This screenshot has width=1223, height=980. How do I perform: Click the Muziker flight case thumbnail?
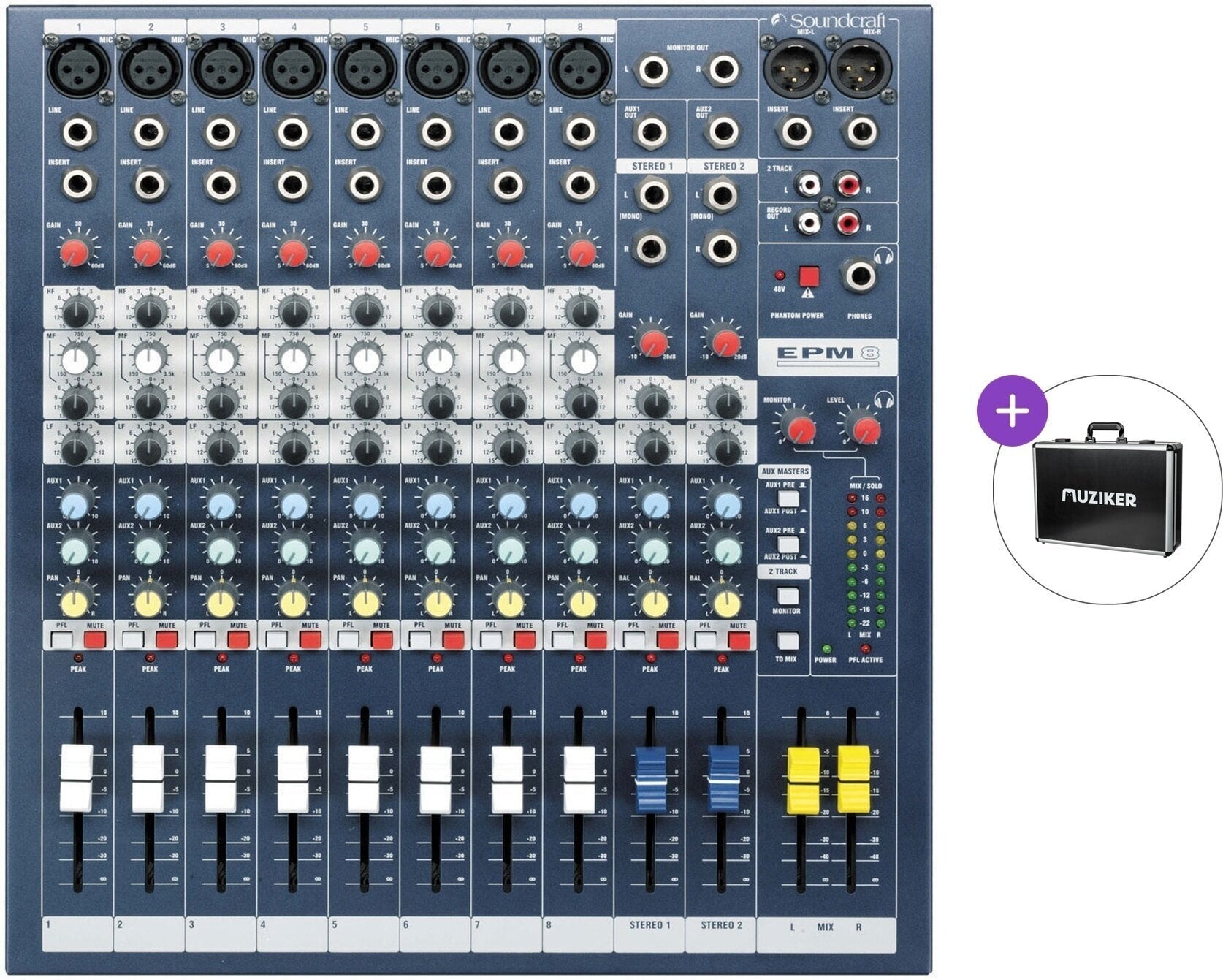coord(1107,490)
